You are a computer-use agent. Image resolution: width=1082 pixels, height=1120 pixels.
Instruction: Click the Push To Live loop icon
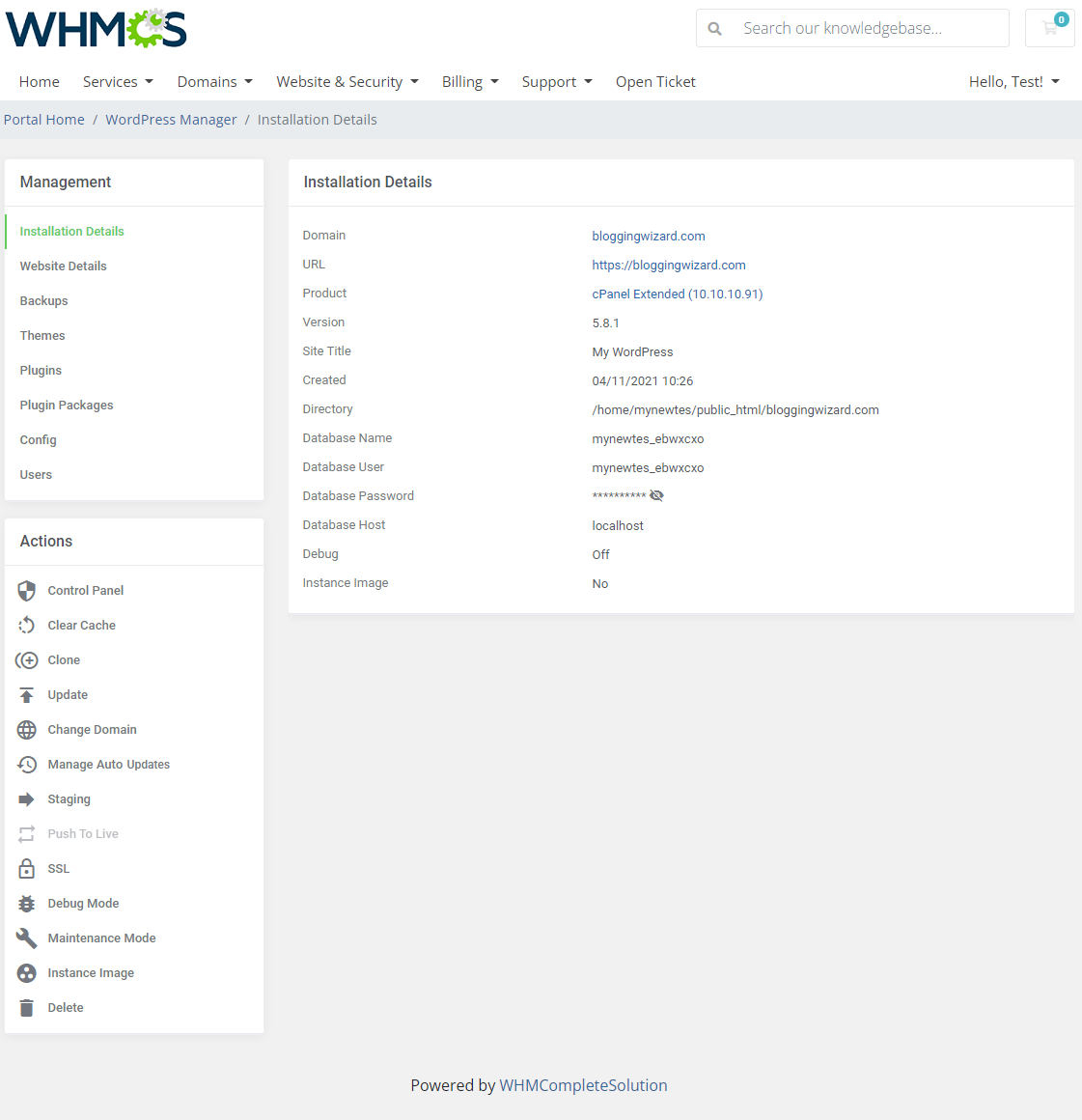[x=26, y=834]
